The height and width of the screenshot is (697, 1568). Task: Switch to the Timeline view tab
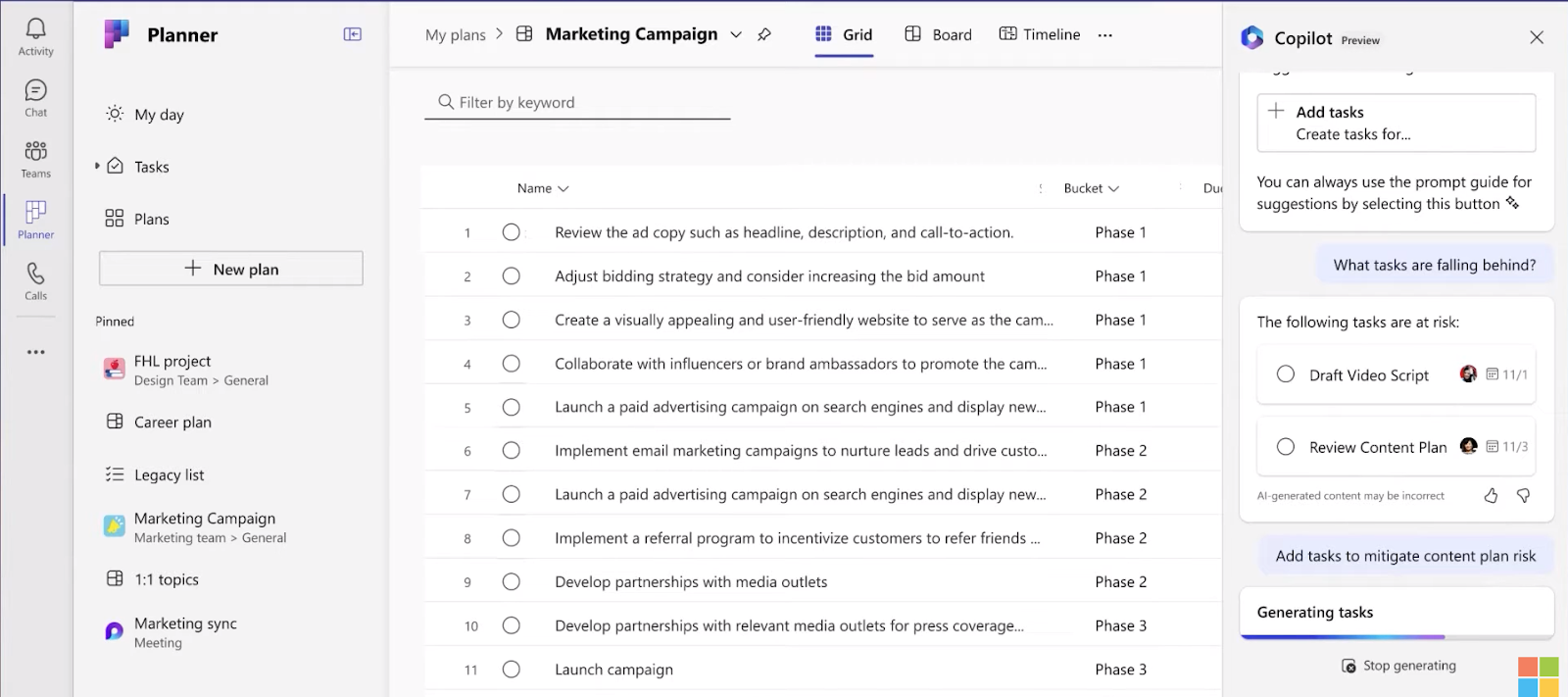point(1039,34)
